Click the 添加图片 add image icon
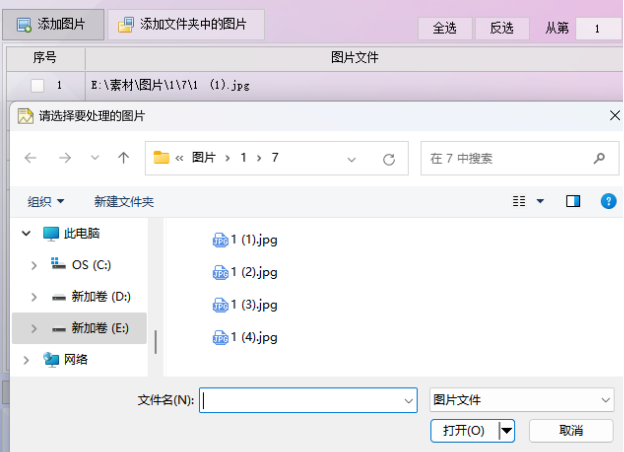The width and height of the screenshot is (624, 452). 24,25
